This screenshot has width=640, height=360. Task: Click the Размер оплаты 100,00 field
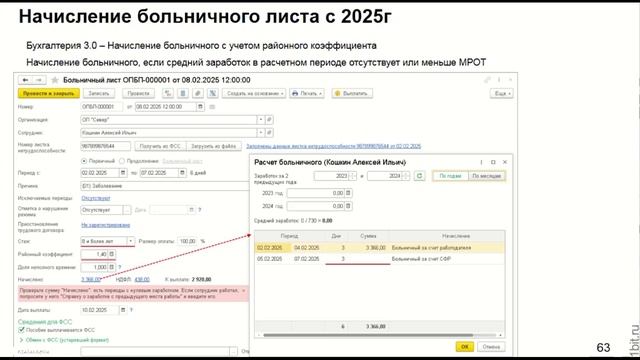[x=187, y=241]
